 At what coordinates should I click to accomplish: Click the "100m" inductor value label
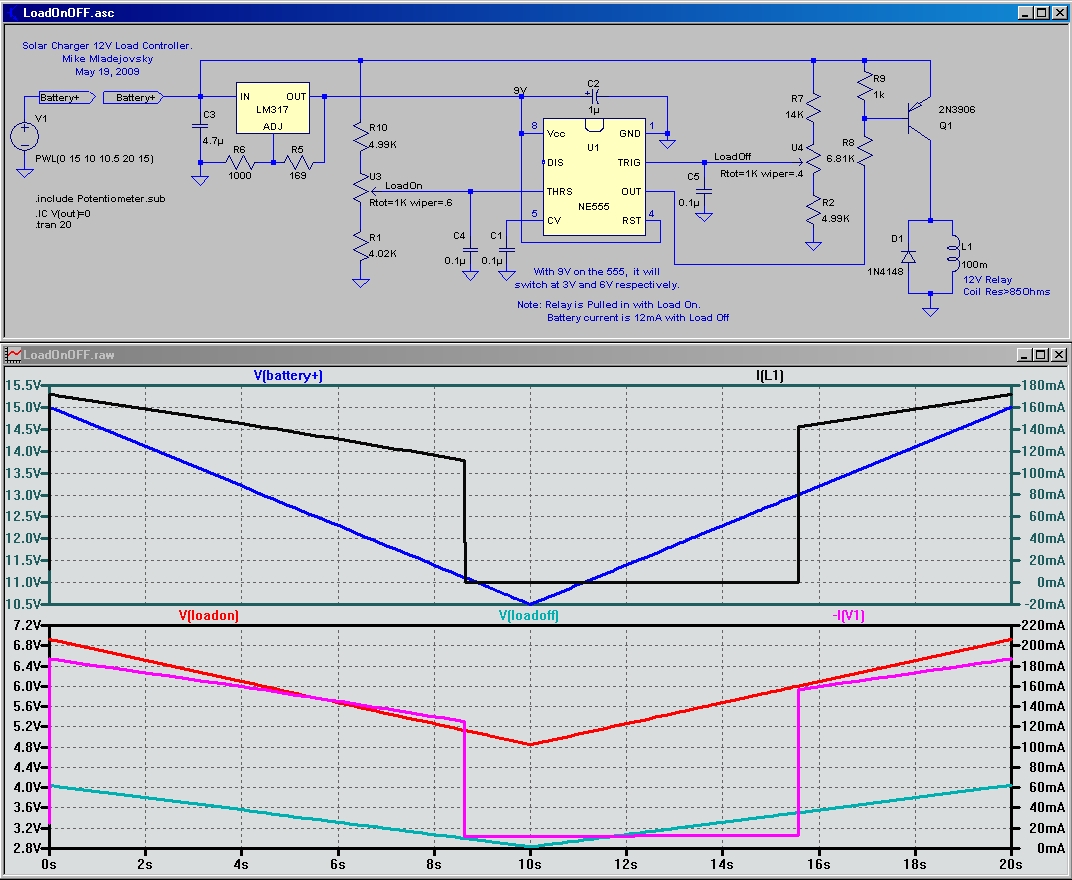(x=974, y=265)
